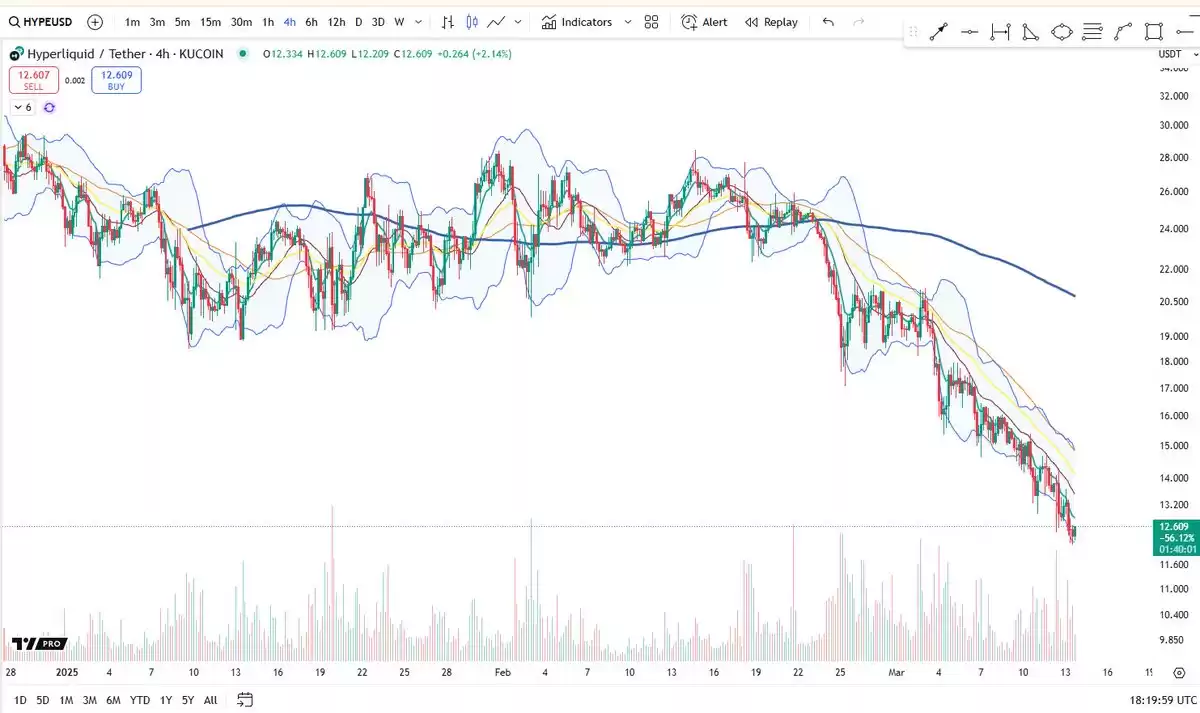Select the Candles chart style icon
This screenshot has height=713, width=1200.
tap(471, 21)
